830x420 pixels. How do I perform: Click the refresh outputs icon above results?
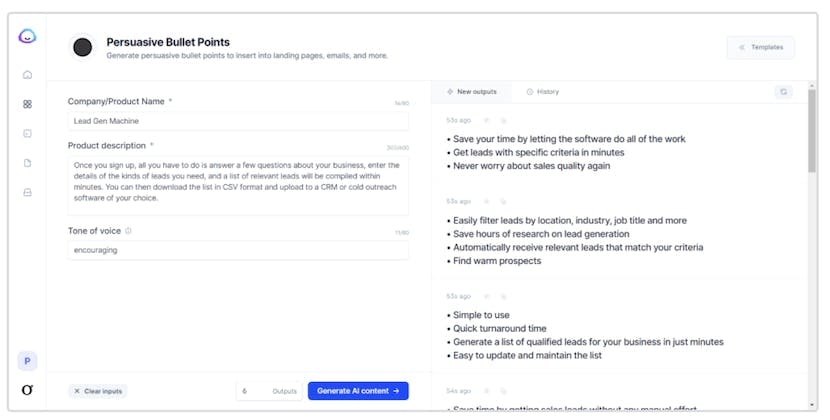click(x=783, y=91)
